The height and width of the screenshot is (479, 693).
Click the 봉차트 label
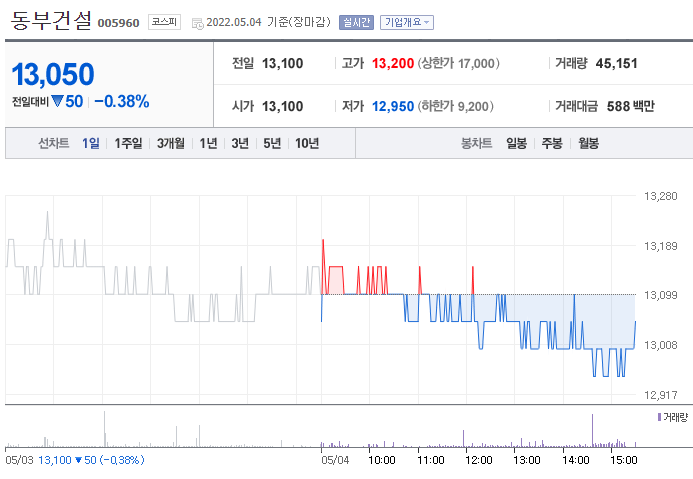click(476, 143)
